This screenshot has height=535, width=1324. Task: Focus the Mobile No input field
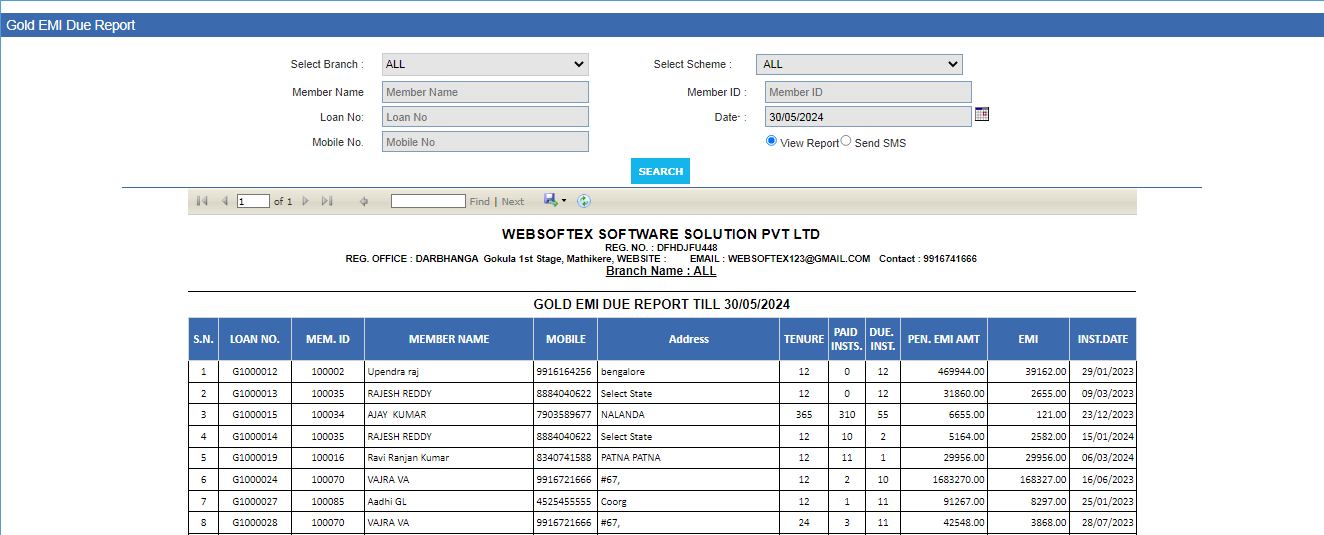click(485, 142)
